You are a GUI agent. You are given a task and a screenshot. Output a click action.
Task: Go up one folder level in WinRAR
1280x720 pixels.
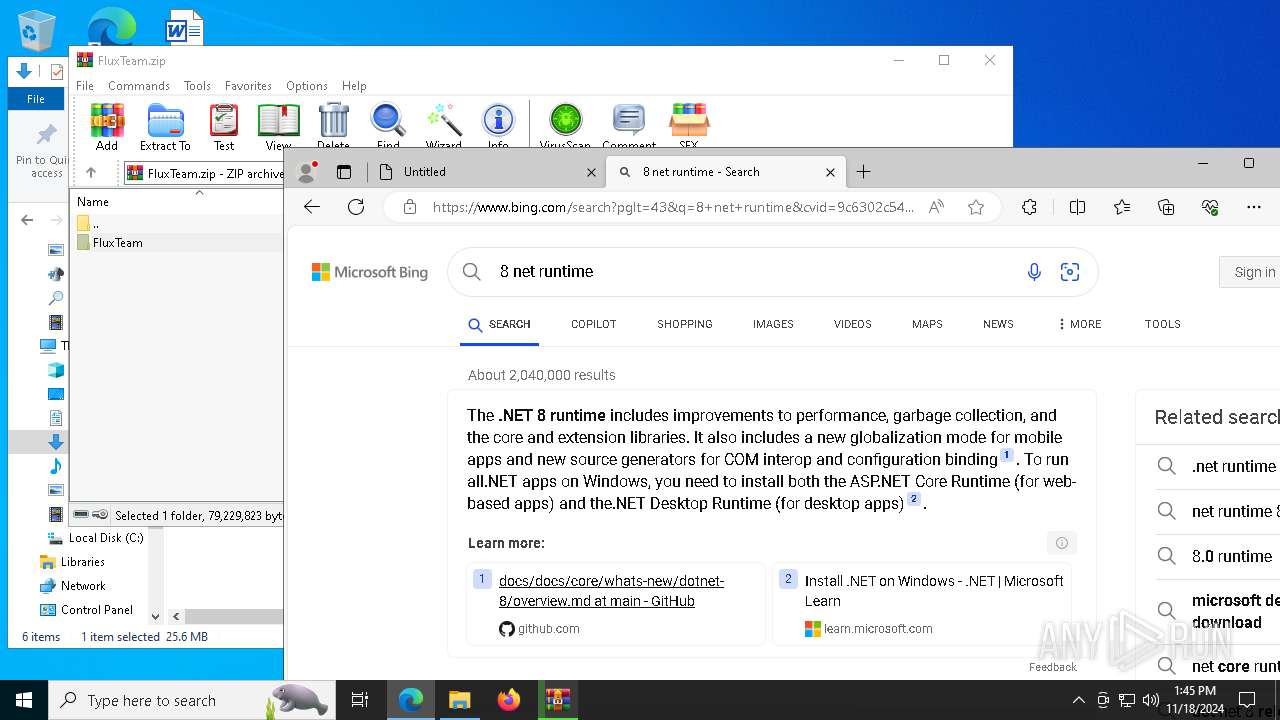pyautogui.click(x=91, y=173)
